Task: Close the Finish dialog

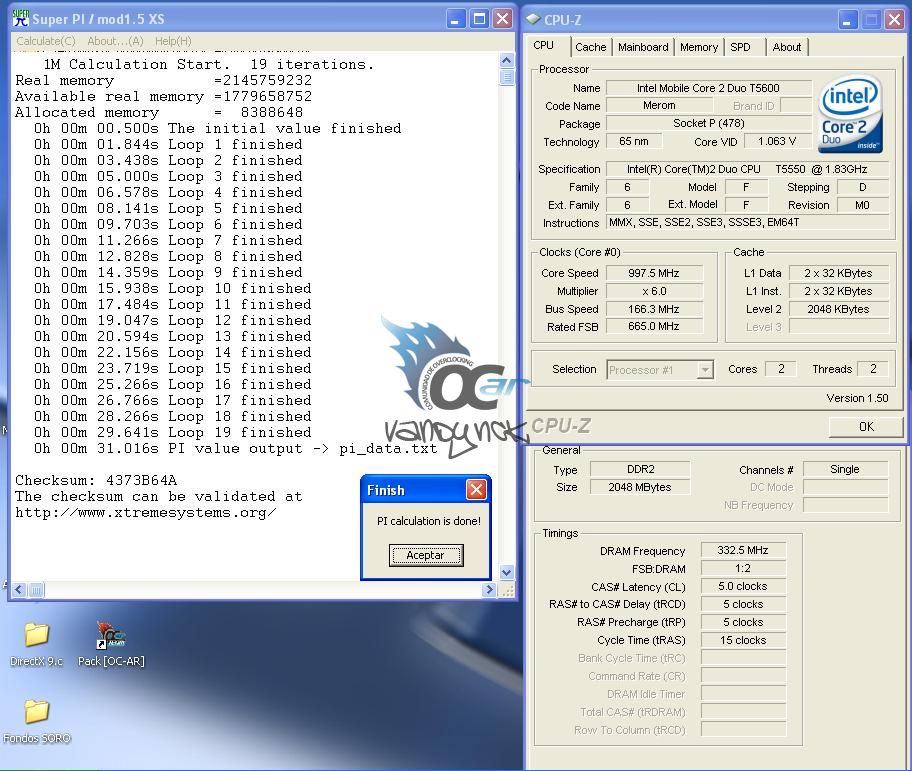Action: coord(476,490)
